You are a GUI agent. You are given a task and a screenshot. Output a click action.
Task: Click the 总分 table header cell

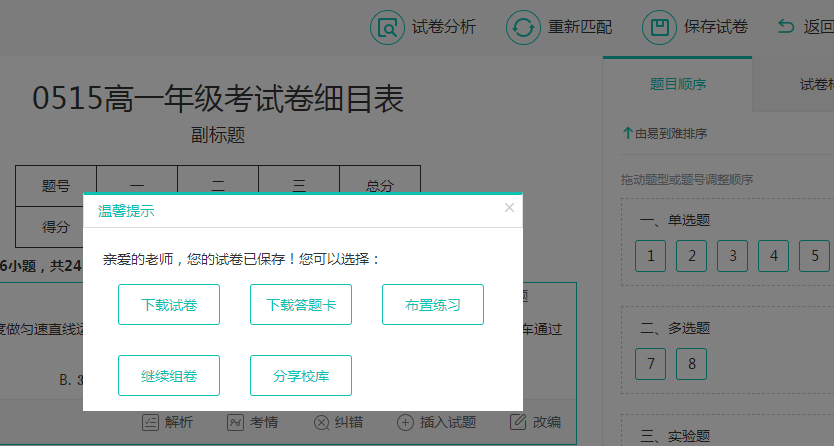380,186
